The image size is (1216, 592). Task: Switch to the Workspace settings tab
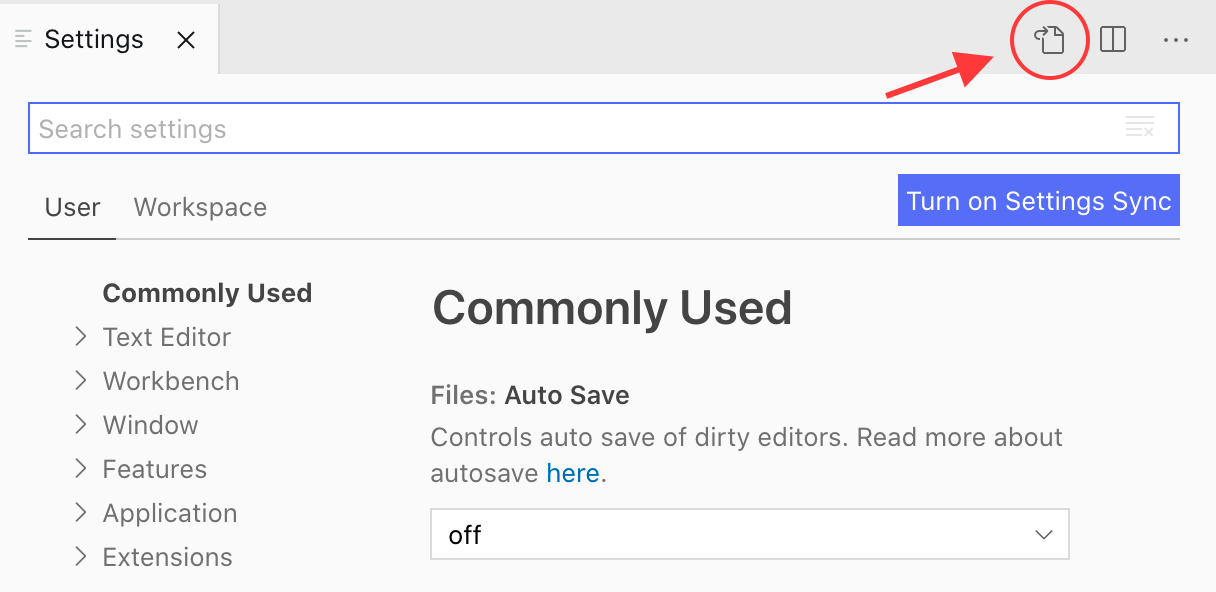[200, 208]
